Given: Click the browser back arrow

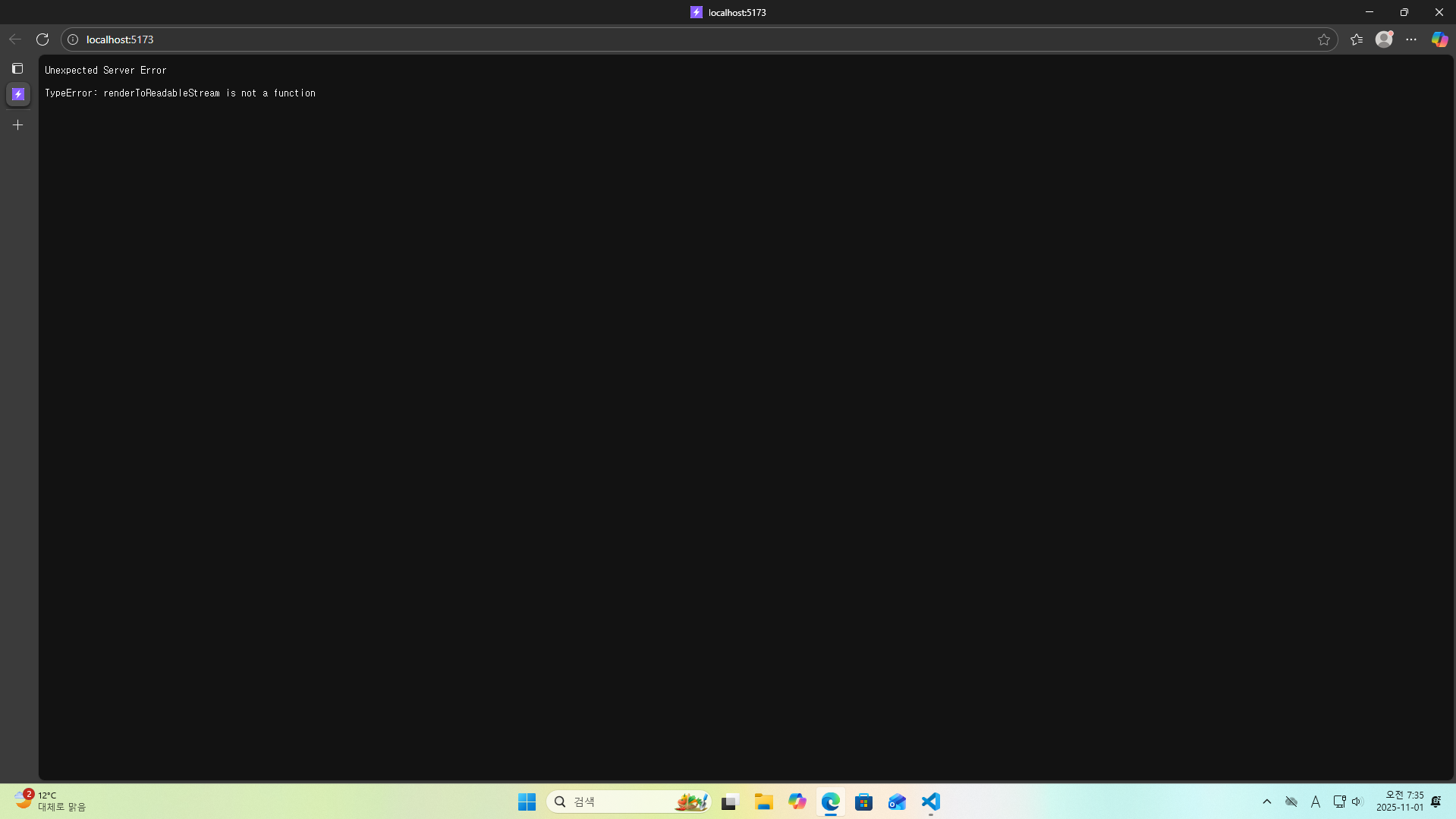Looking at the screenshot, I should (x=15, y=39).
